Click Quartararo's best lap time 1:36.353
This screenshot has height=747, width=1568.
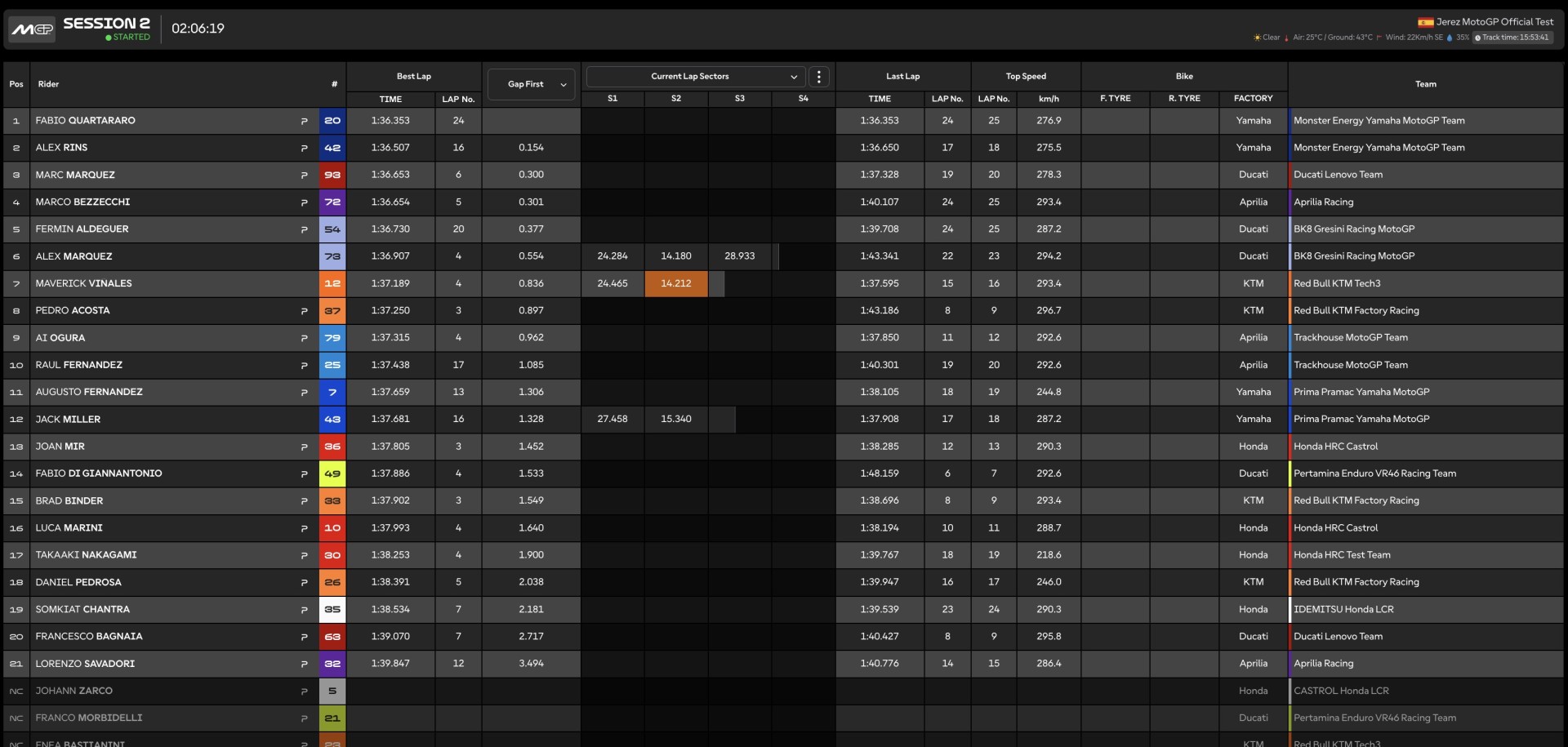click(x=390, y=121)
